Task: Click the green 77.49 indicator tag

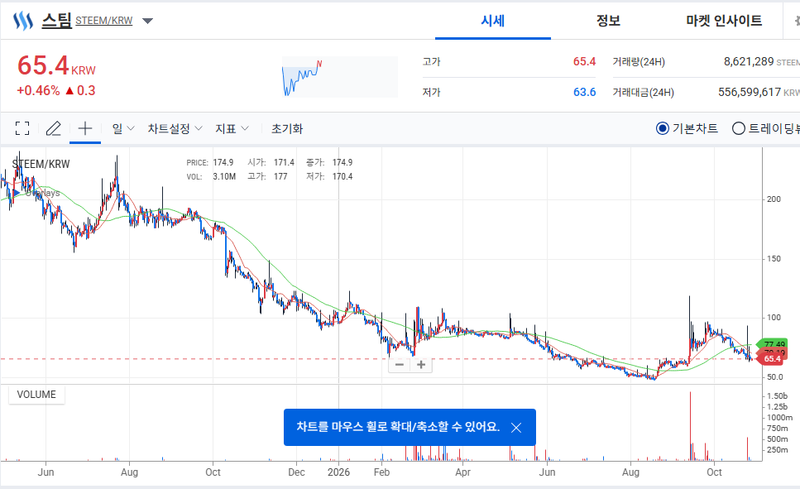Action: point(774,345)
